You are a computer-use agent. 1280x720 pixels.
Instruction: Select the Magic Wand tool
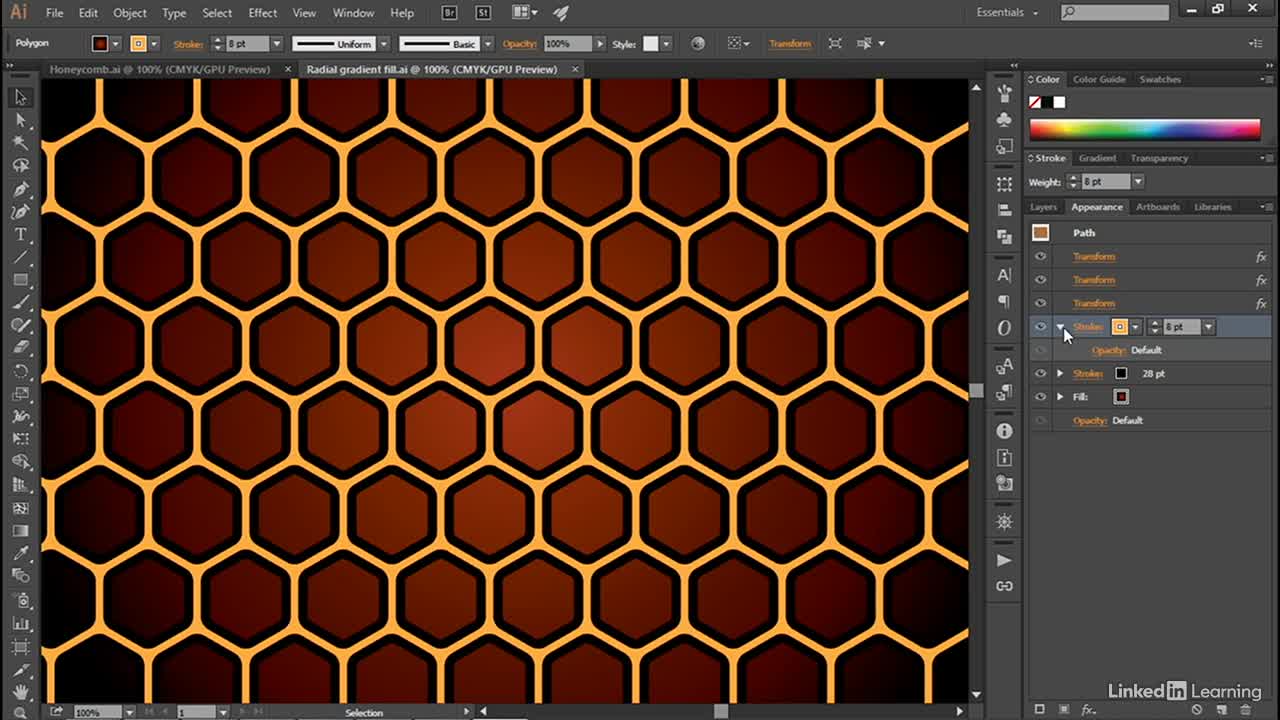tap(20, 143)
